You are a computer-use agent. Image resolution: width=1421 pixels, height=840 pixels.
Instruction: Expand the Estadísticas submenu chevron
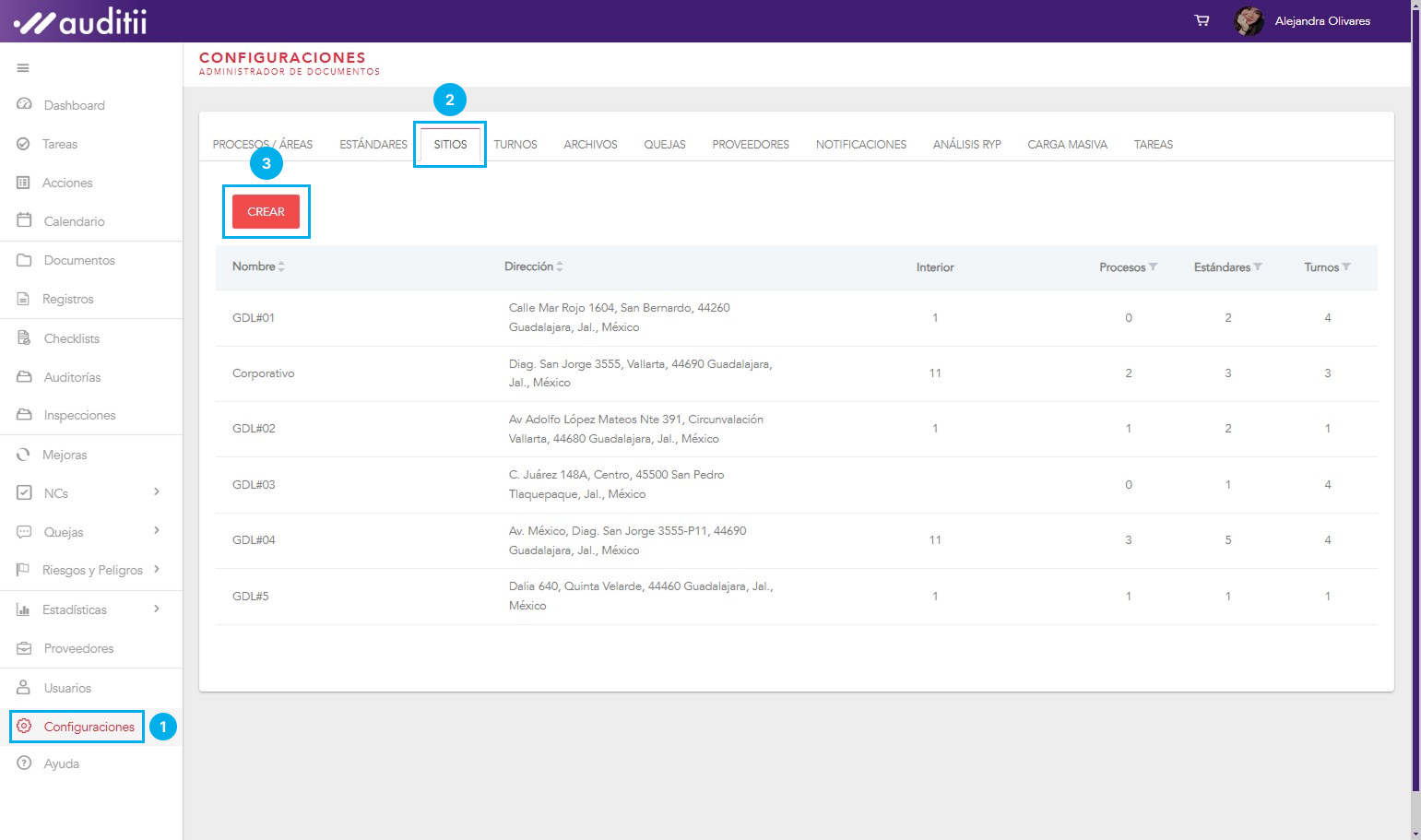coord(157,609)
